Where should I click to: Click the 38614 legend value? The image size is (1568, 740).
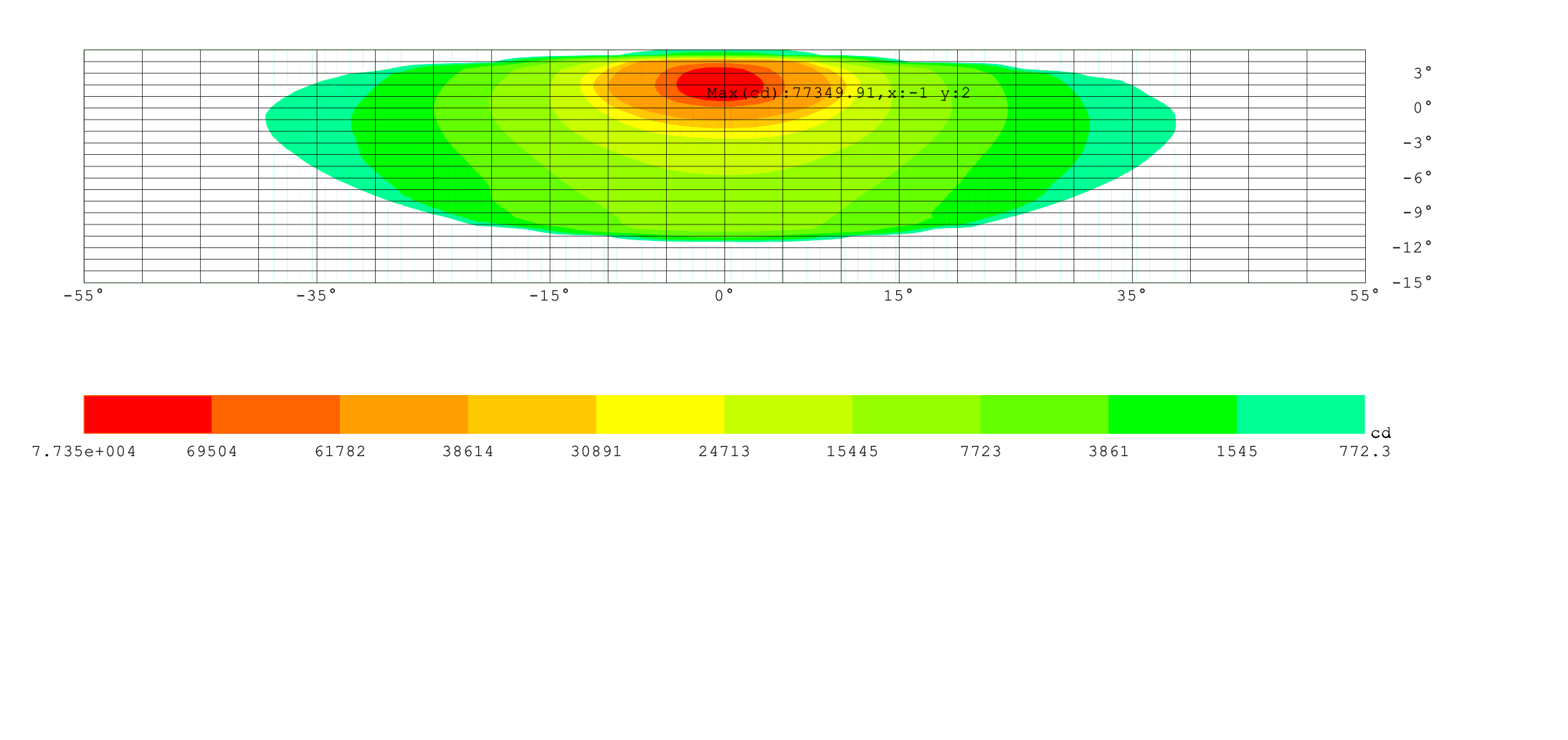(x=468, y=452)
